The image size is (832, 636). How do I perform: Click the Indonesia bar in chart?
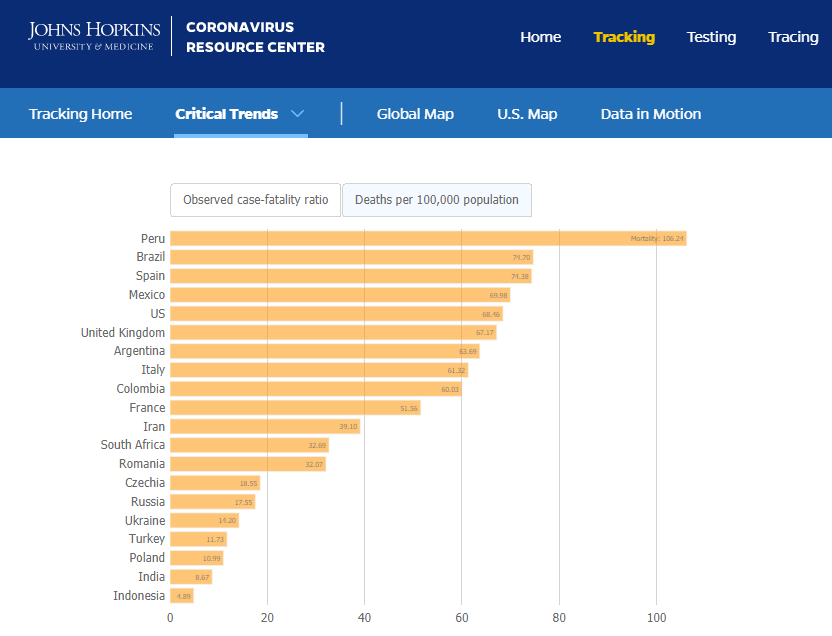pyautogui.click(x=181, y=596)
